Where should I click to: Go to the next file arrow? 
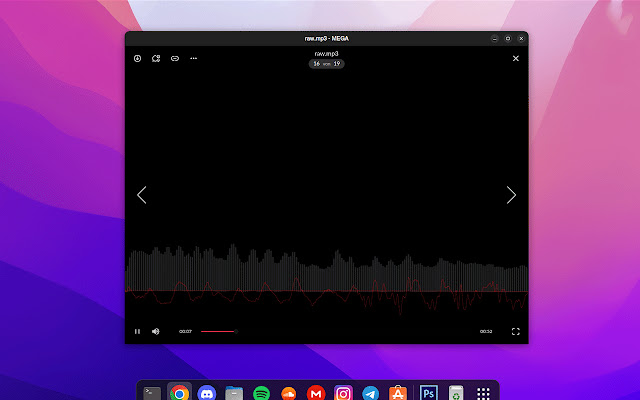(511, 195)
